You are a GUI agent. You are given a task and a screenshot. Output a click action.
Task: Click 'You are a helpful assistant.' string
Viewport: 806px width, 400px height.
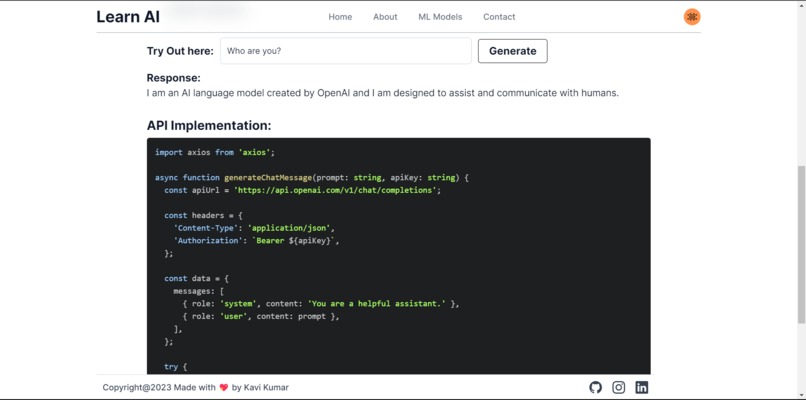point(377,304)
